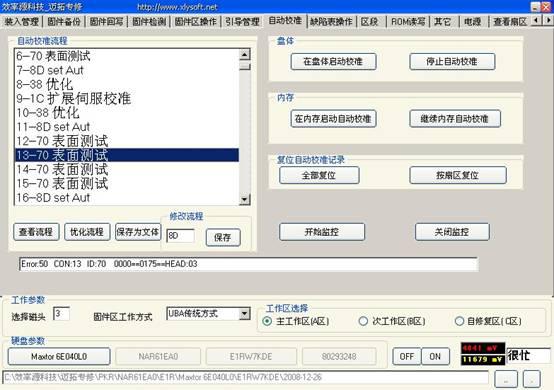Select highlighted row 13–70 表面测试
The image size is (554, 390).
[x=127, y=155]
